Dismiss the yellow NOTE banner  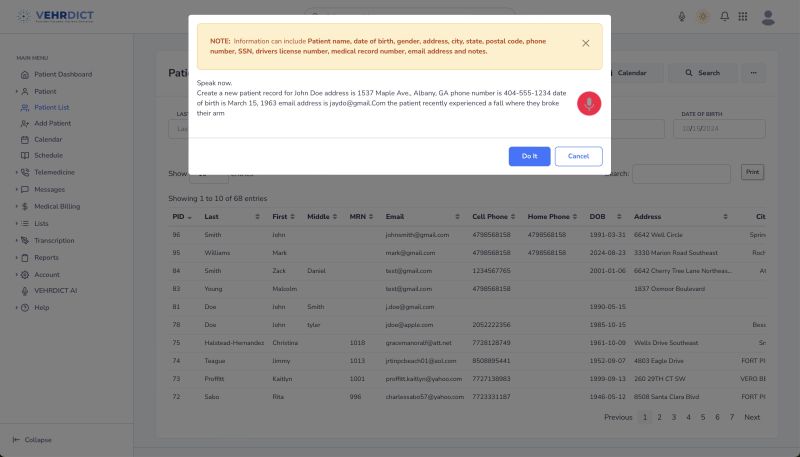pos(585,43)
